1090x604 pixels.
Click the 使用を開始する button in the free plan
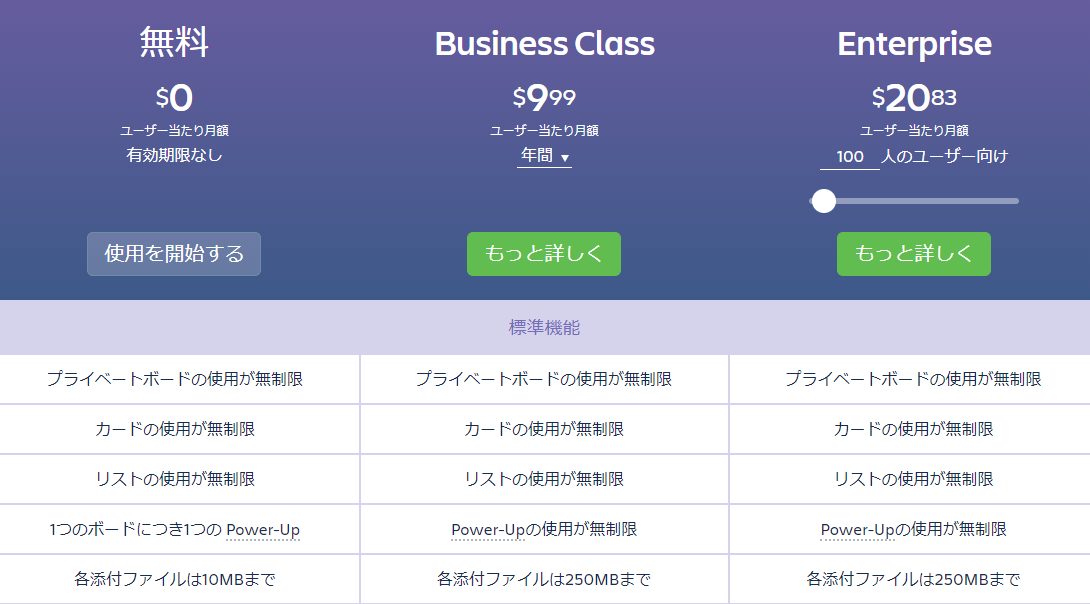(174, 254)
